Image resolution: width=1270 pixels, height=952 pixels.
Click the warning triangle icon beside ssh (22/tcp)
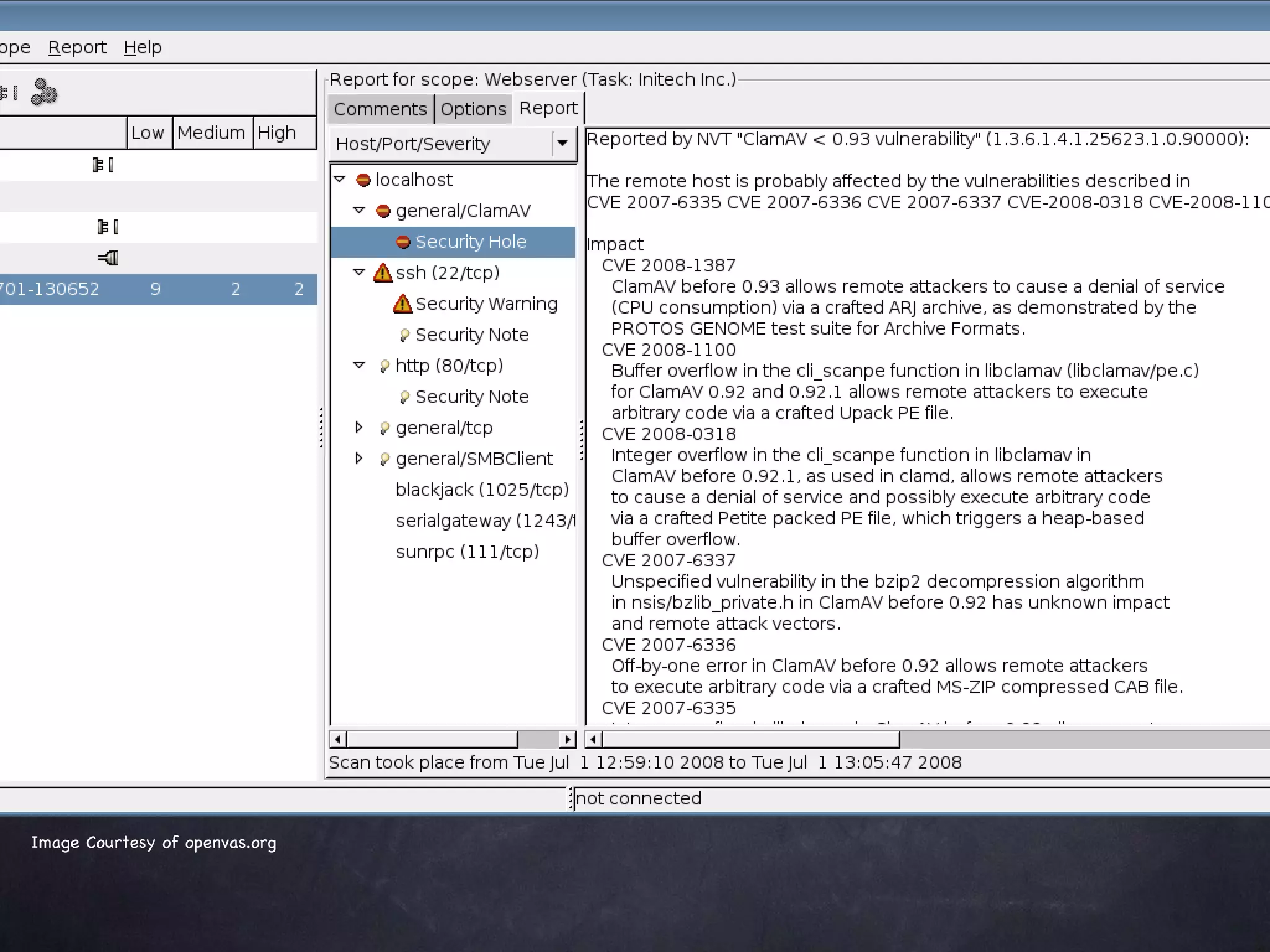[x=383, y=273]
